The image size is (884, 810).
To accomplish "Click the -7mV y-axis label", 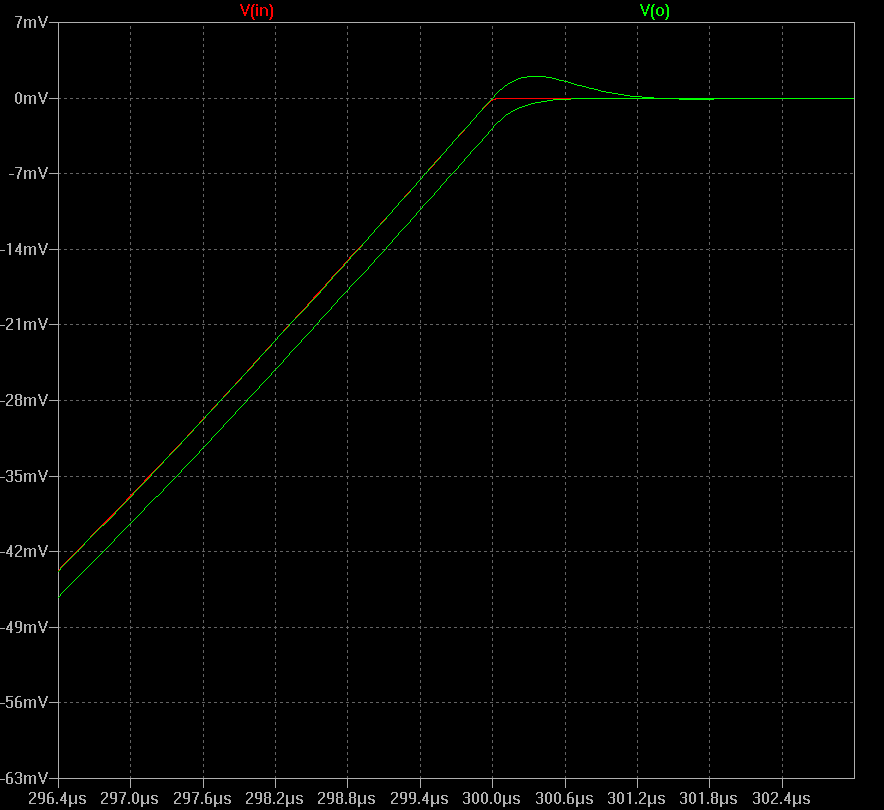I will point(28,173).
